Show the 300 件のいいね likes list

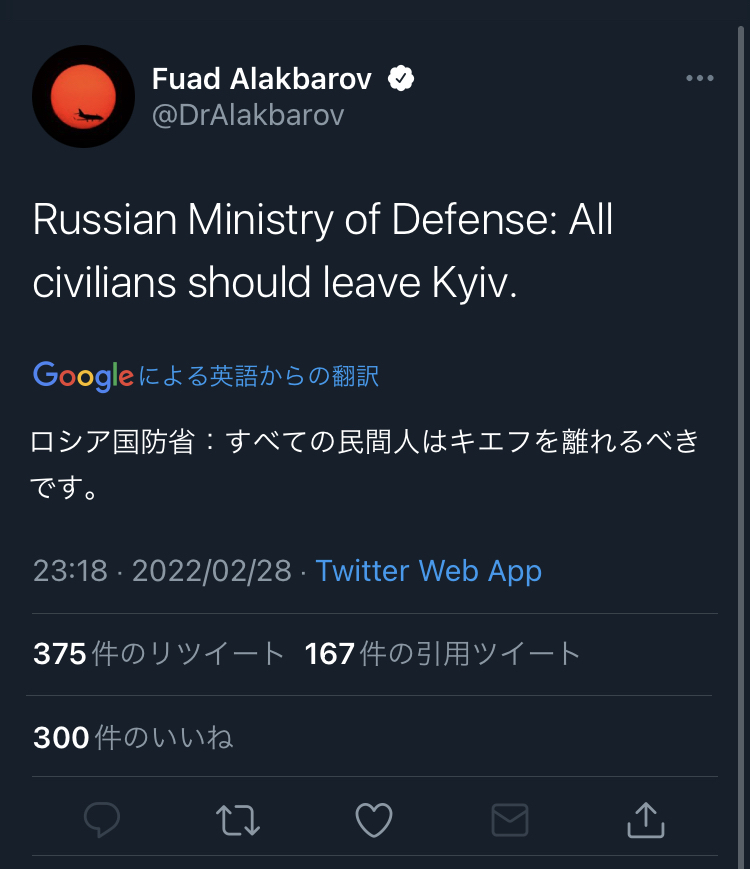pyautogui.click(x=133, y=738)
